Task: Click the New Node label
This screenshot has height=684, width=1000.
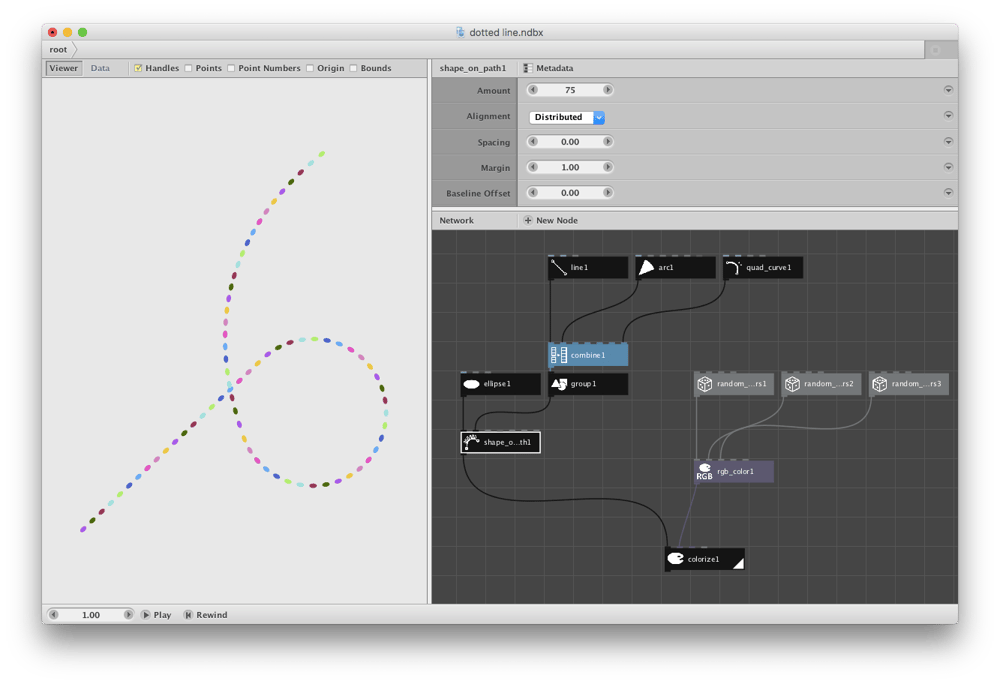Action: point(557,221)
